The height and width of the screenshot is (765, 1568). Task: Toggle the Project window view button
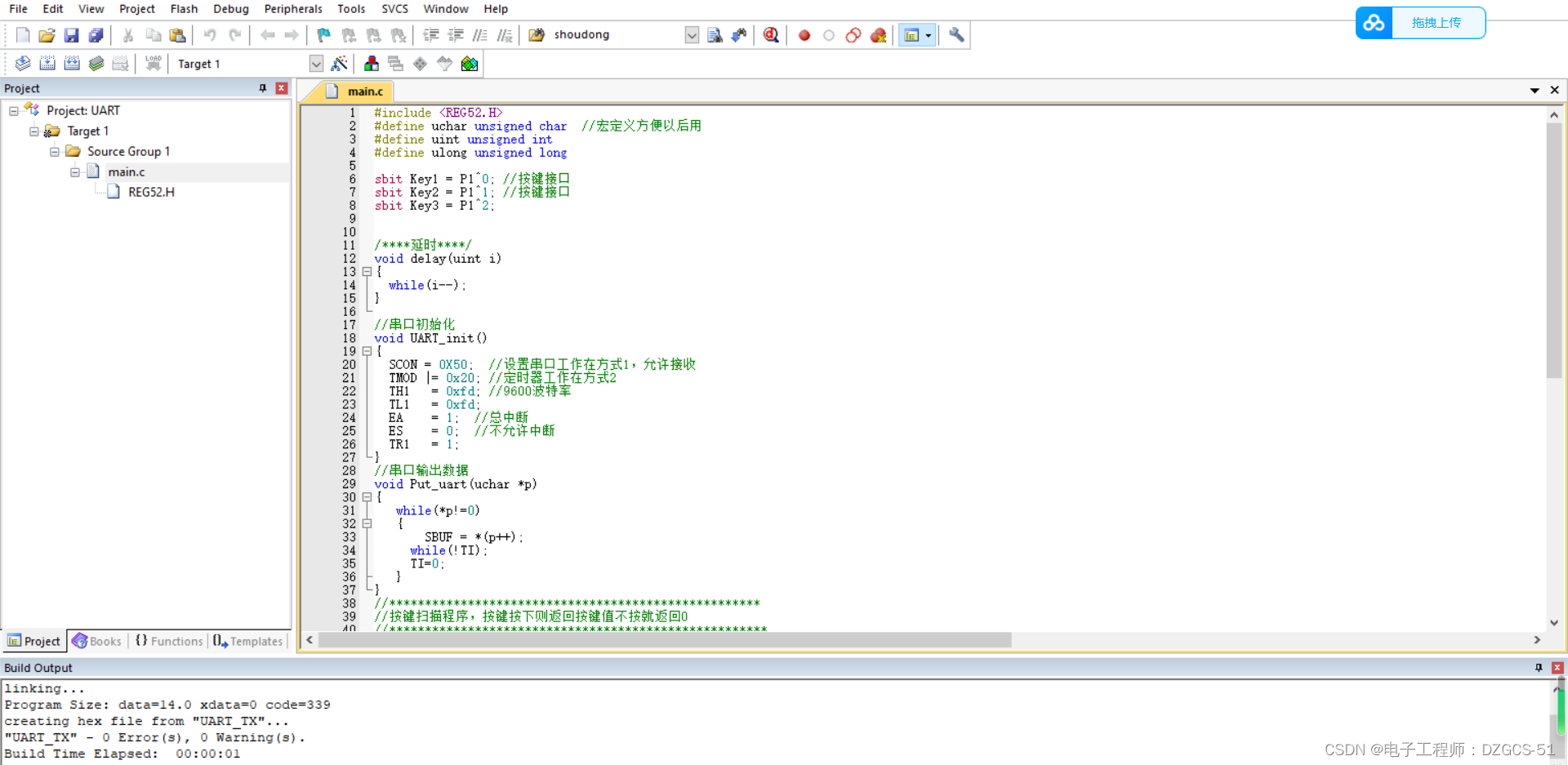pos(911,35)
